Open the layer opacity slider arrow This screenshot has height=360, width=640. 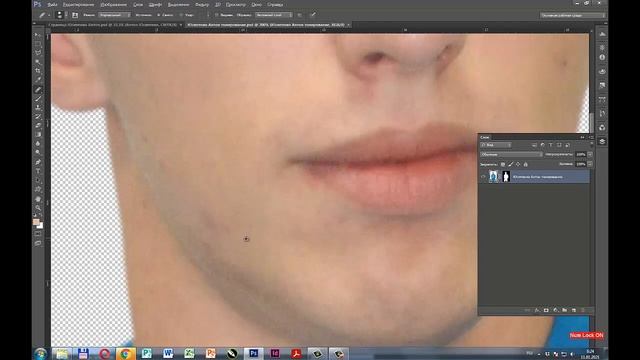pyautogui.click(x=590, y=154)
